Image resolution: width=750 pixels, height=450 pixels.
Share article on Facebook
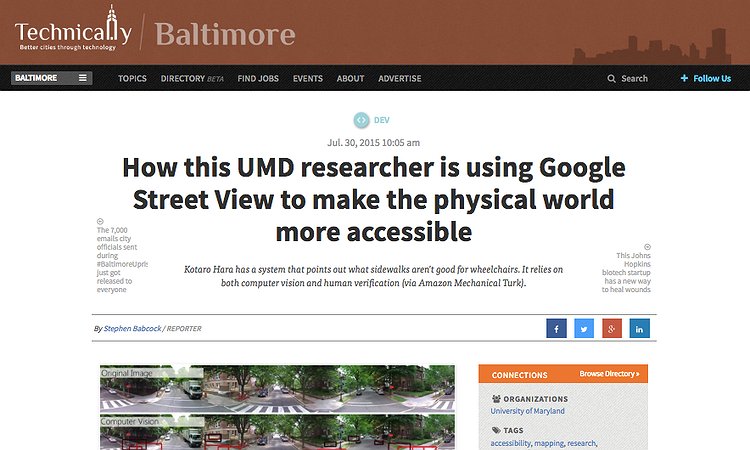point(556,329)
